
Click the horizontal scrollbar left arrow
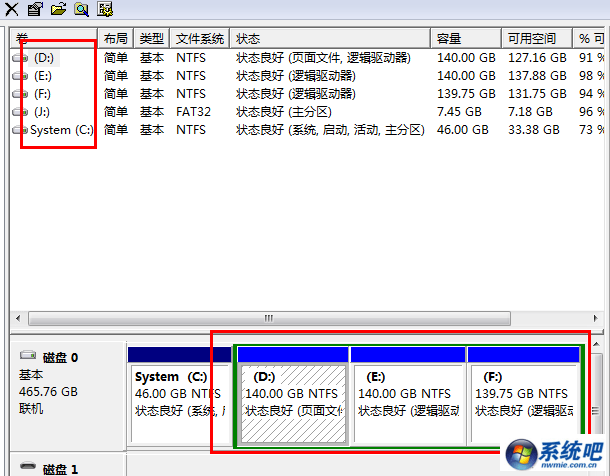(18, 318)
